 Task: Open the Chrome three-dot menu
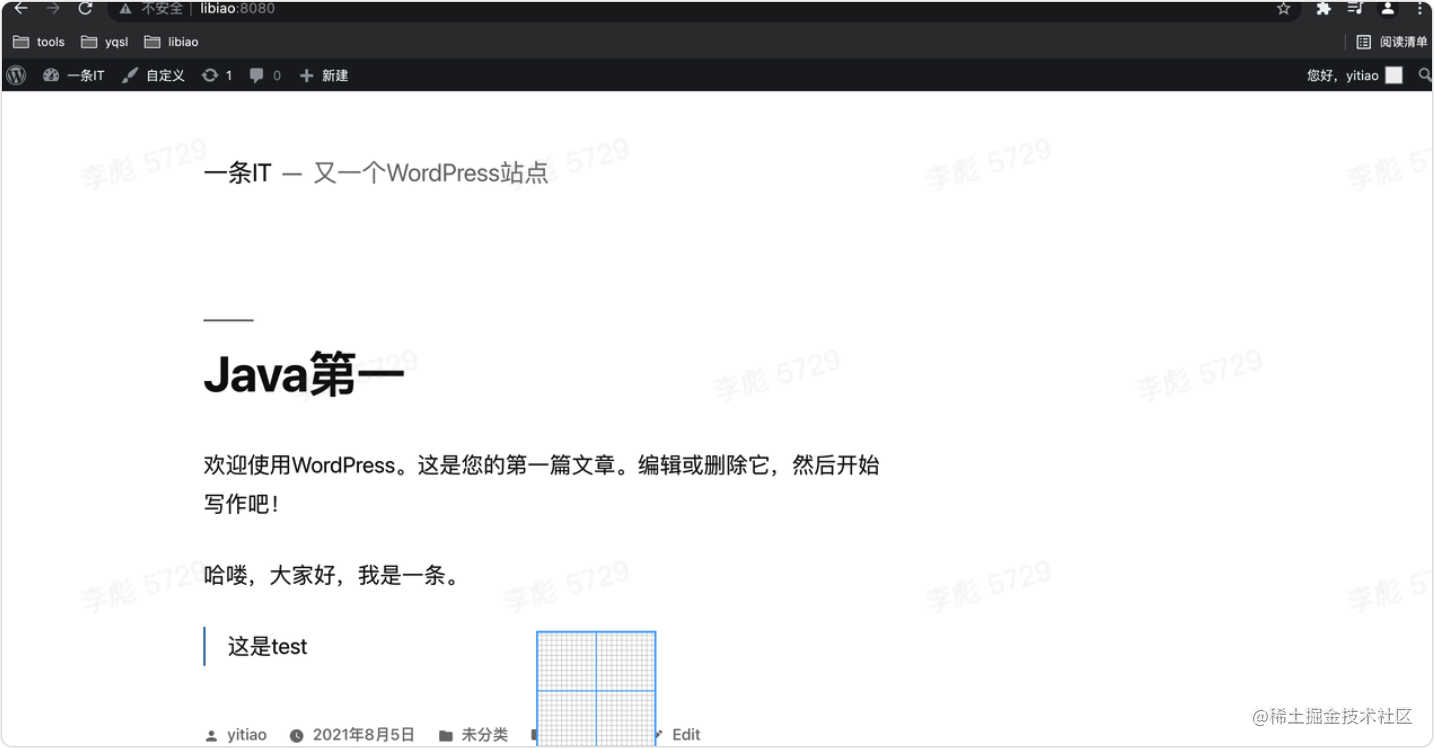click(1420, 9)
